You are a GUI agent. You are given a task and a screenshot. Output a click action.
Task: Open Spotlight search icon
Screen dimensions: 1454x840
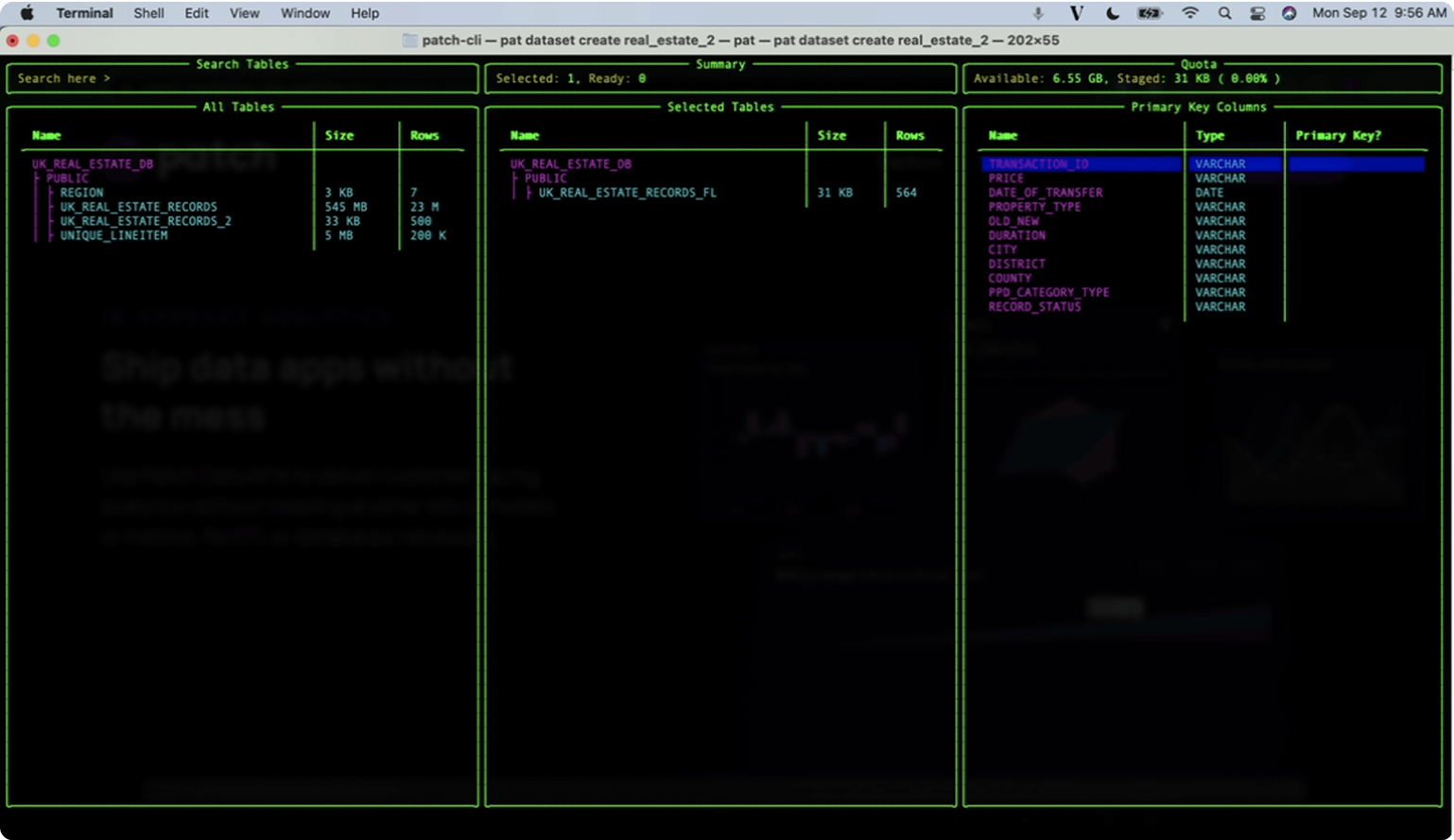(1225, 13)
